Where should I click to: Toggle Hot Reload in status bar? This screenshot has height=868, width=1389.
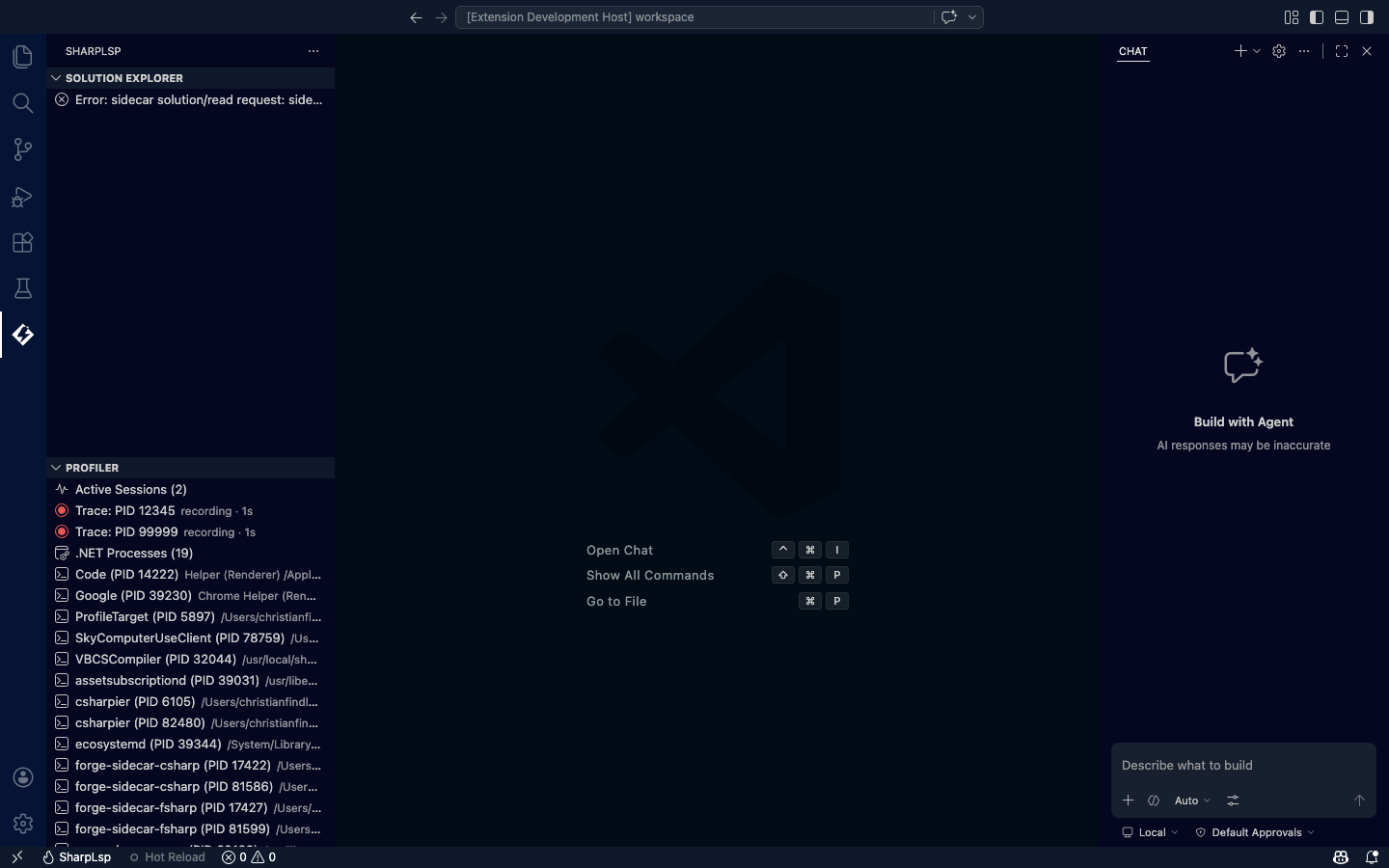click(x=167, y=856)
